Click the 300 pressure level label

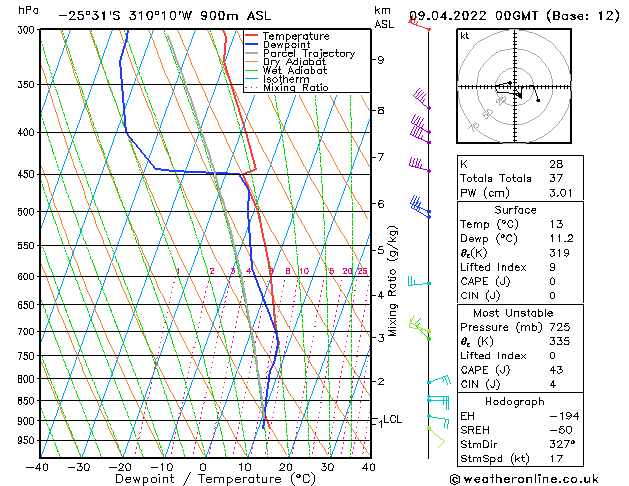28,30
